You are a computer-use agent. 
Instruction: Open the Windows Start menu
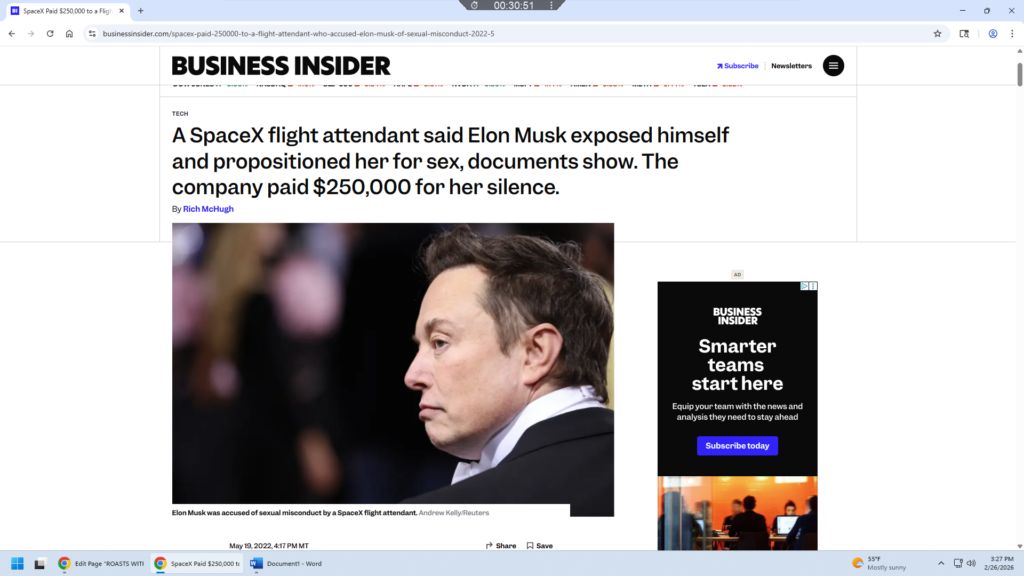(18, 563)
